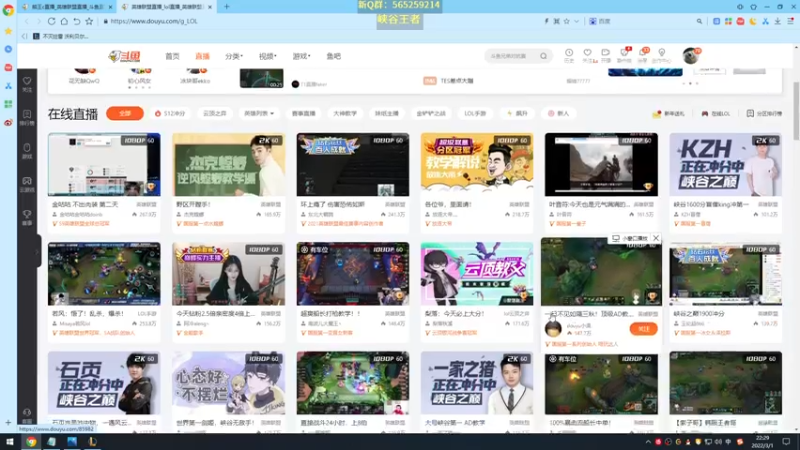Image resolution: width=800 pixels, height=450 pixels.
Task: Select the 大神教学 filter pill
Action: coord(345,113)
